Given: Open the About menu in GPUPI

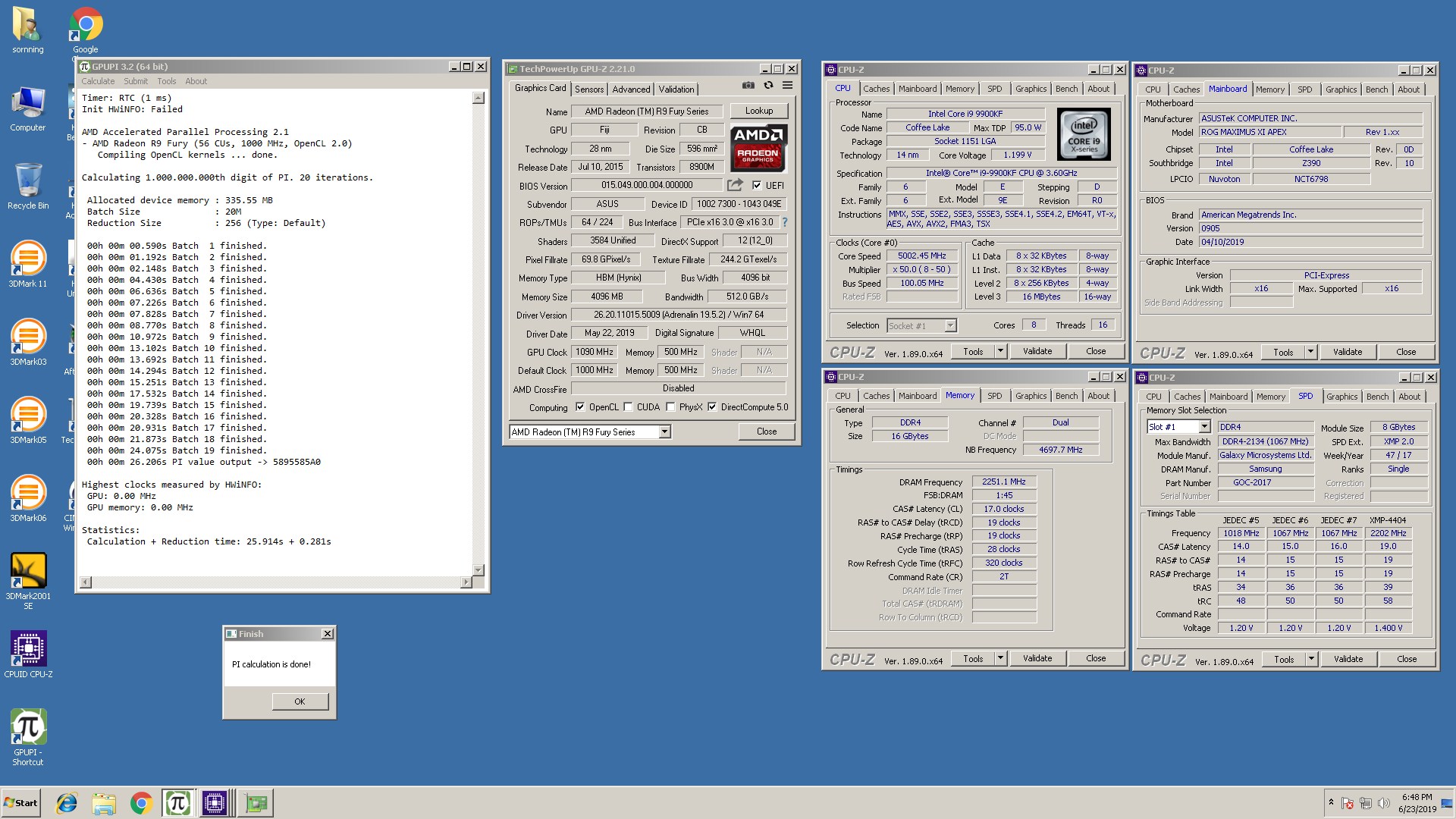Looking at the screenshot, I should click(x=196, y=81).
